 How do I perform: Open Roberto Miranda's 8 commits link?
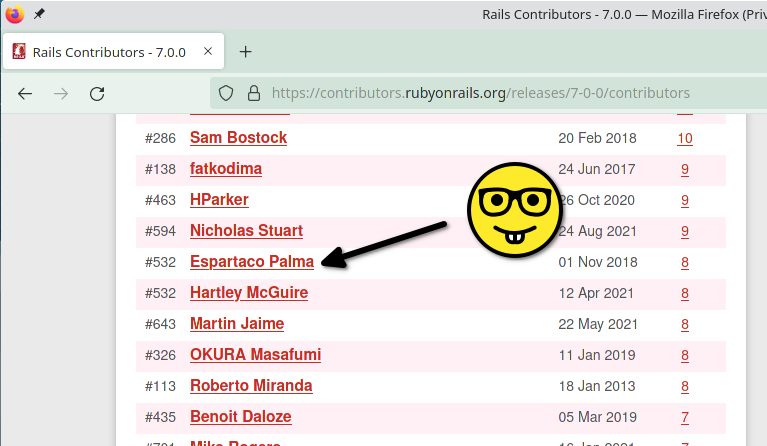(x=685, y=386)
